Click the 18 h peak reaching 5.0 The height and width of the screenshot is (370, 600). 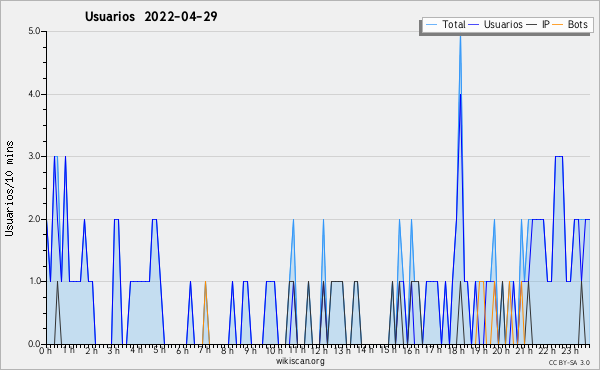(460, 36)
